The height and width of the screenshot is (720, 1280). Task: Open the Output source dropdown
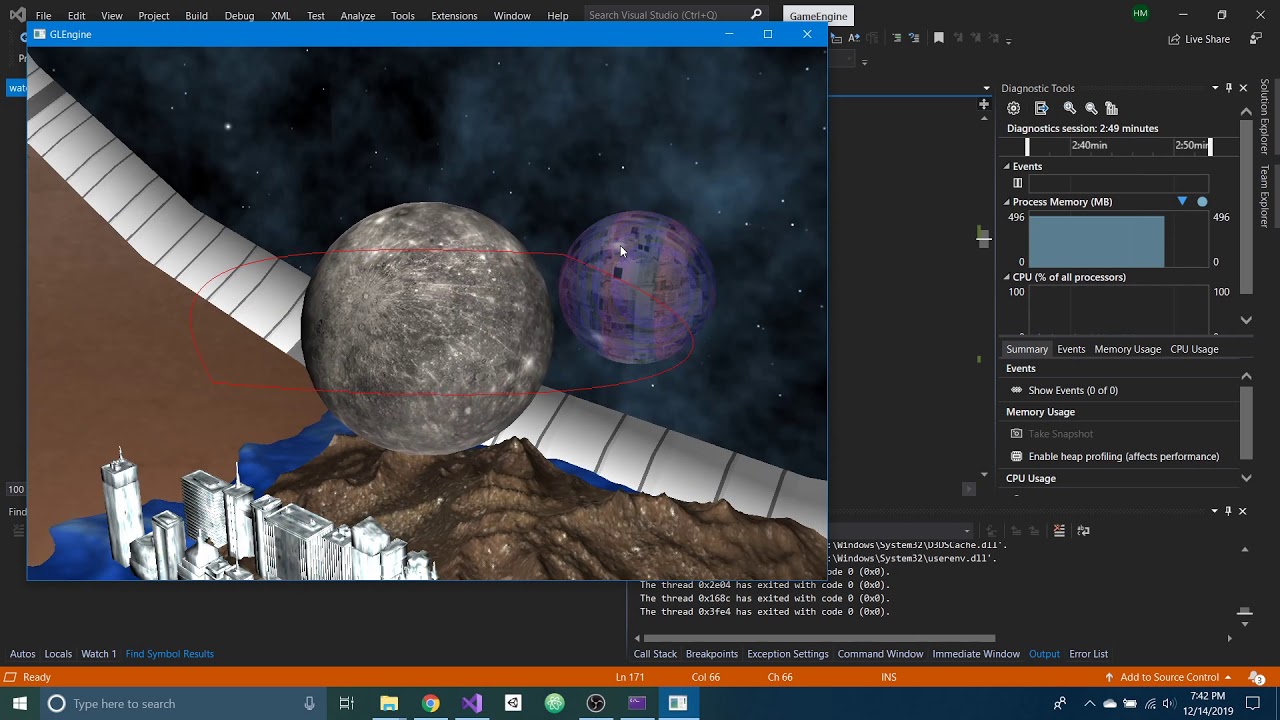pos(967,531)
